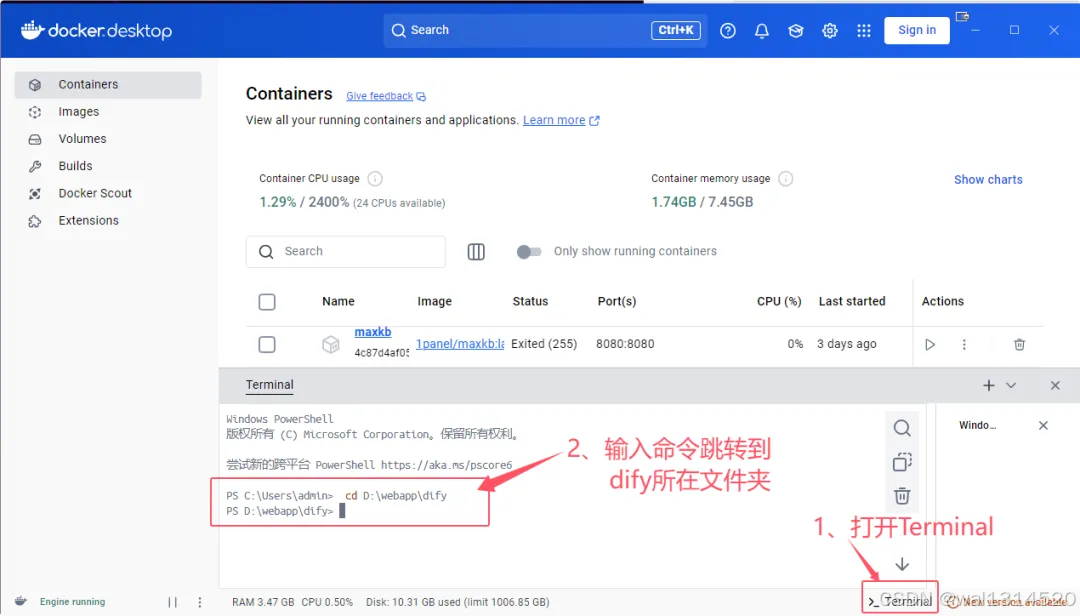Close the Windo... terminal session
Screen dimensions: 1080x616
coord(1043,426)
